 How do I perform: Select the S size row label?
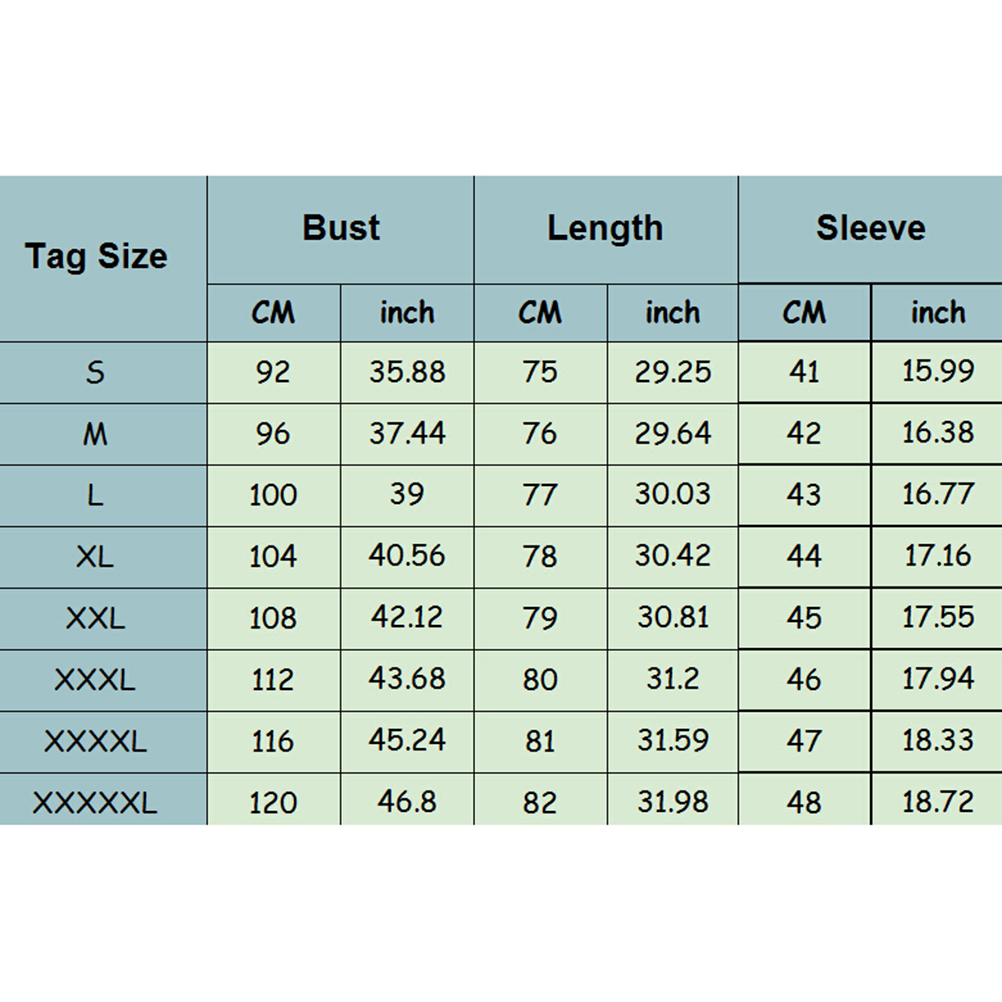click(x=95, y=372)
